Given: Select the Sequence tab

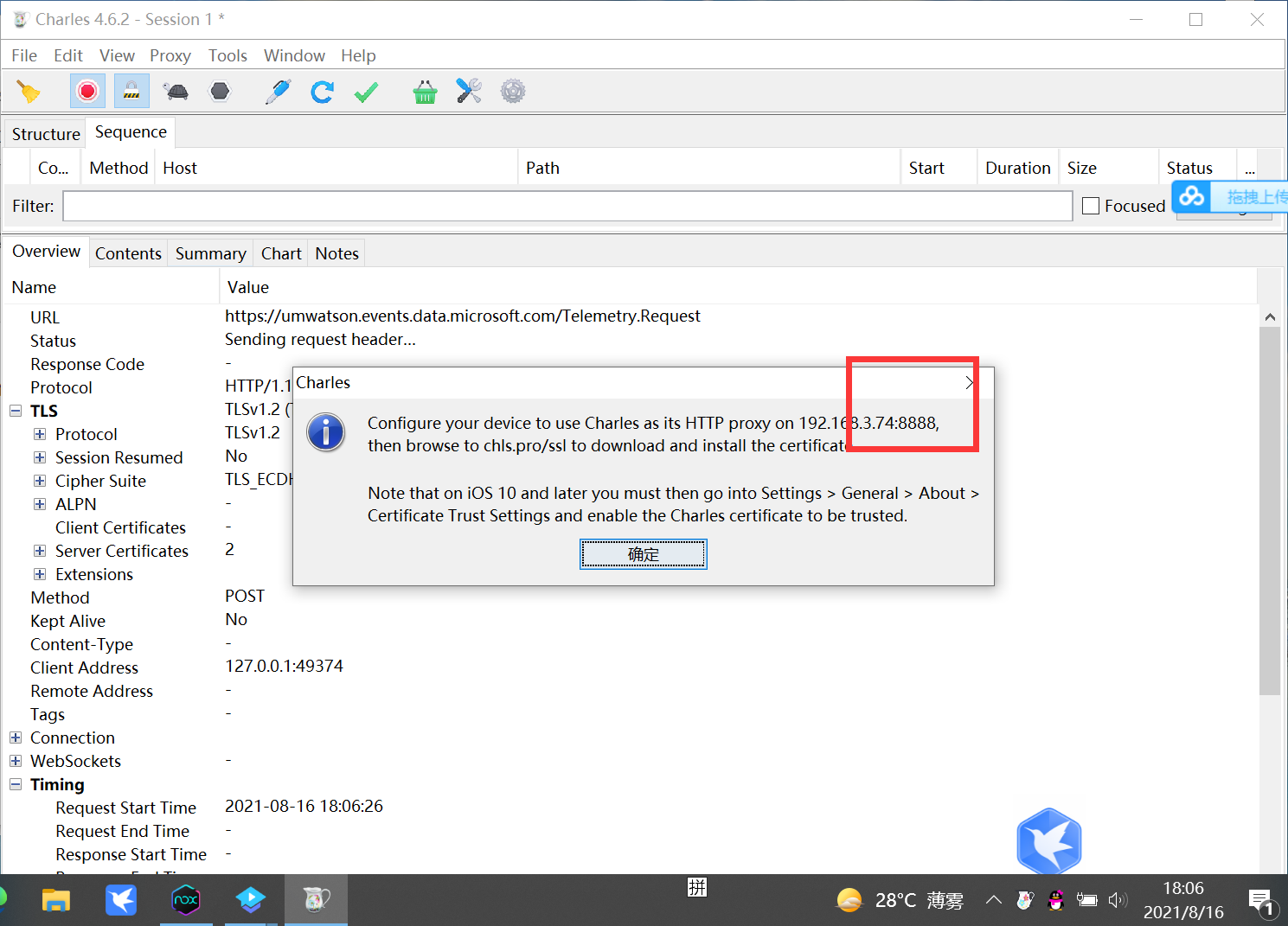Looking at the screenshot, I should 131,132.
